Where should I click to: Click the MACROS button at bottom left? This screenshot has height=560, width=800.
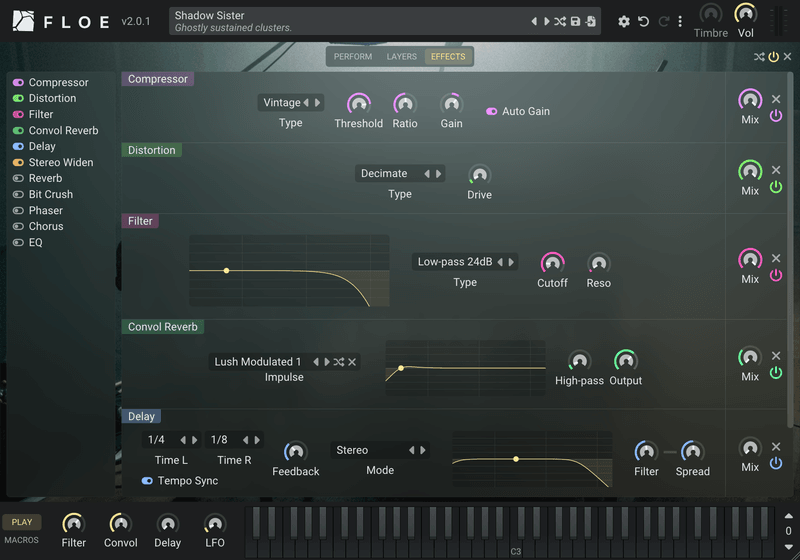pyautogui.click(x=21, y=540)
